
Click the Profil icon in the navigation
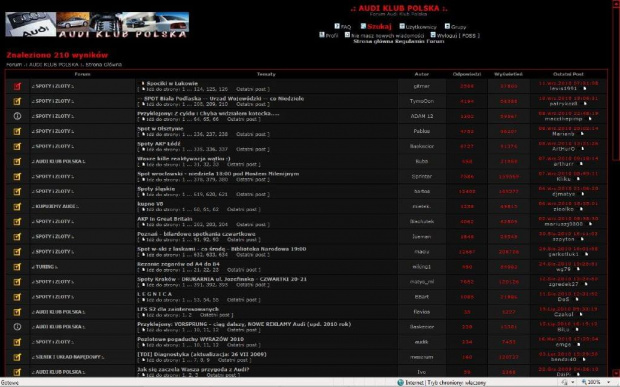point(322,35)
